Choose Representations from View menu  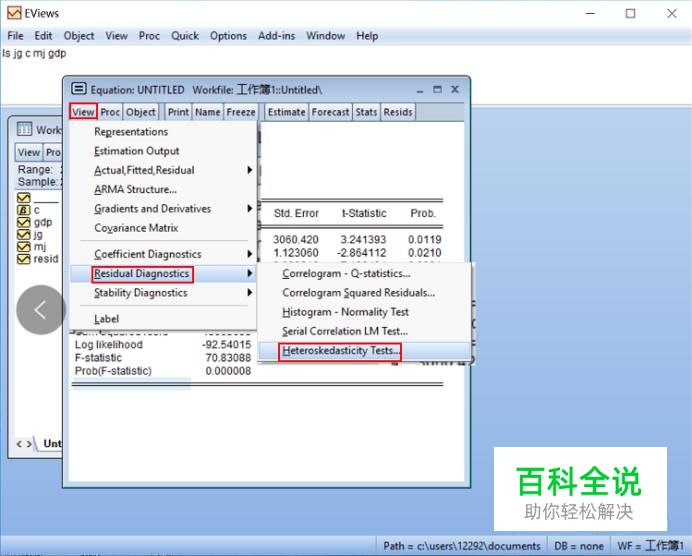131,131
